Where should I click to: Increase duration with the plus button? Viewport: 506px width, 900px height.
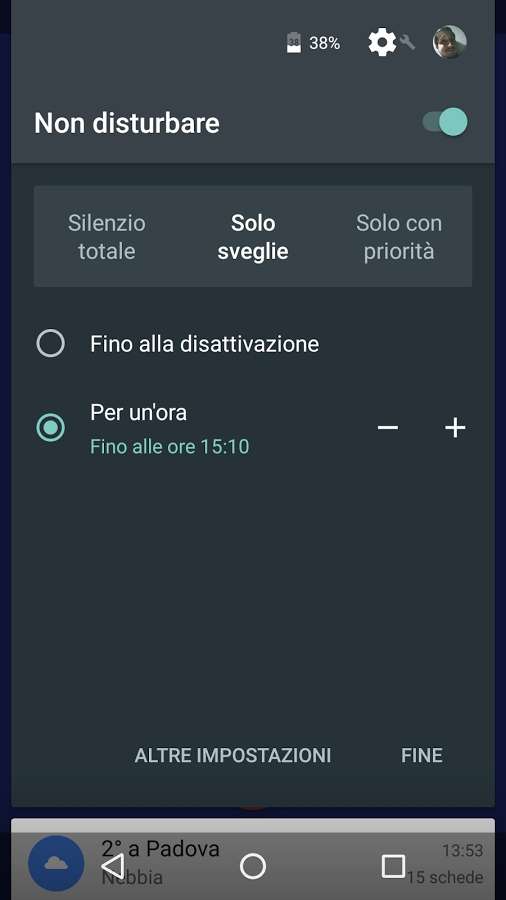click(455, 428)
